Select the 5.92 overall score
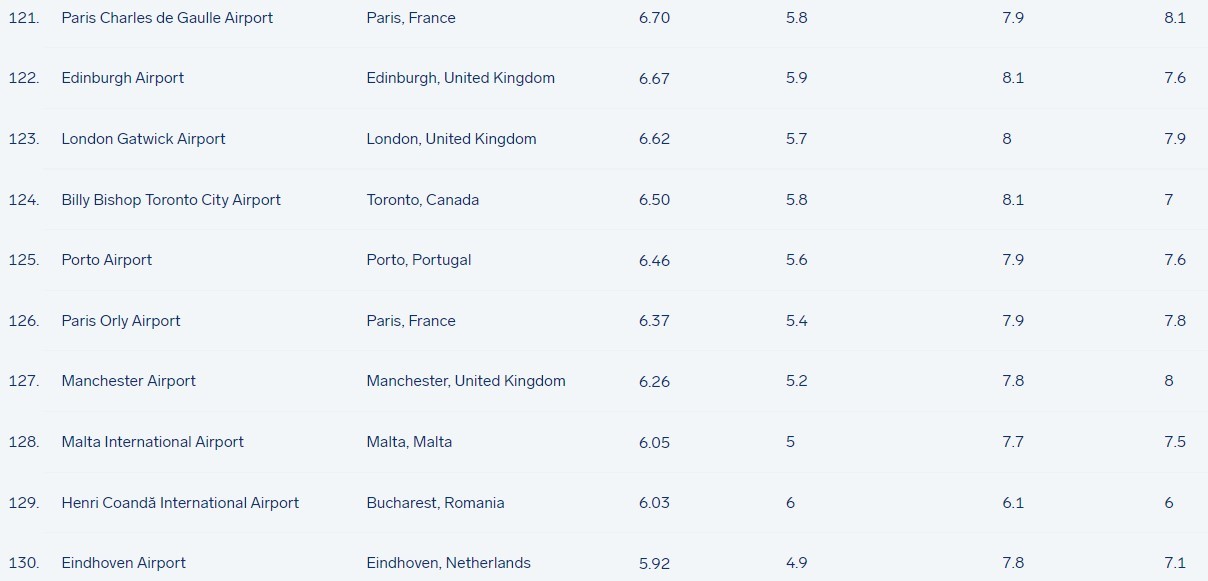This screenshot has width=1208, height=581. click(x=654, y=563)
